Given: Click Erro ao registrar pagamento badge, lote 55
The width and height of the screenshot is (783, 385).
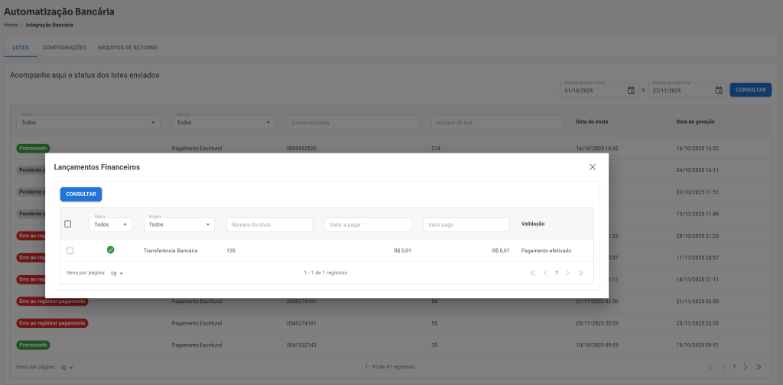Looking at the screenshot, I should click(x=52, y=323).
